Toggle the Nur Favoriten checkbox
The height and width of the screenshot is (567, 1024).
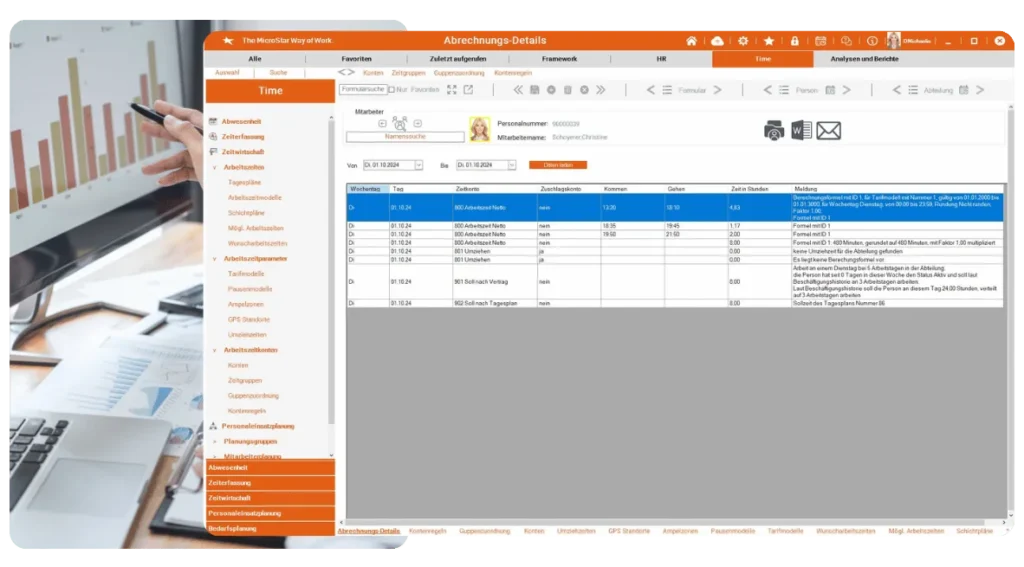pos(391,89)
